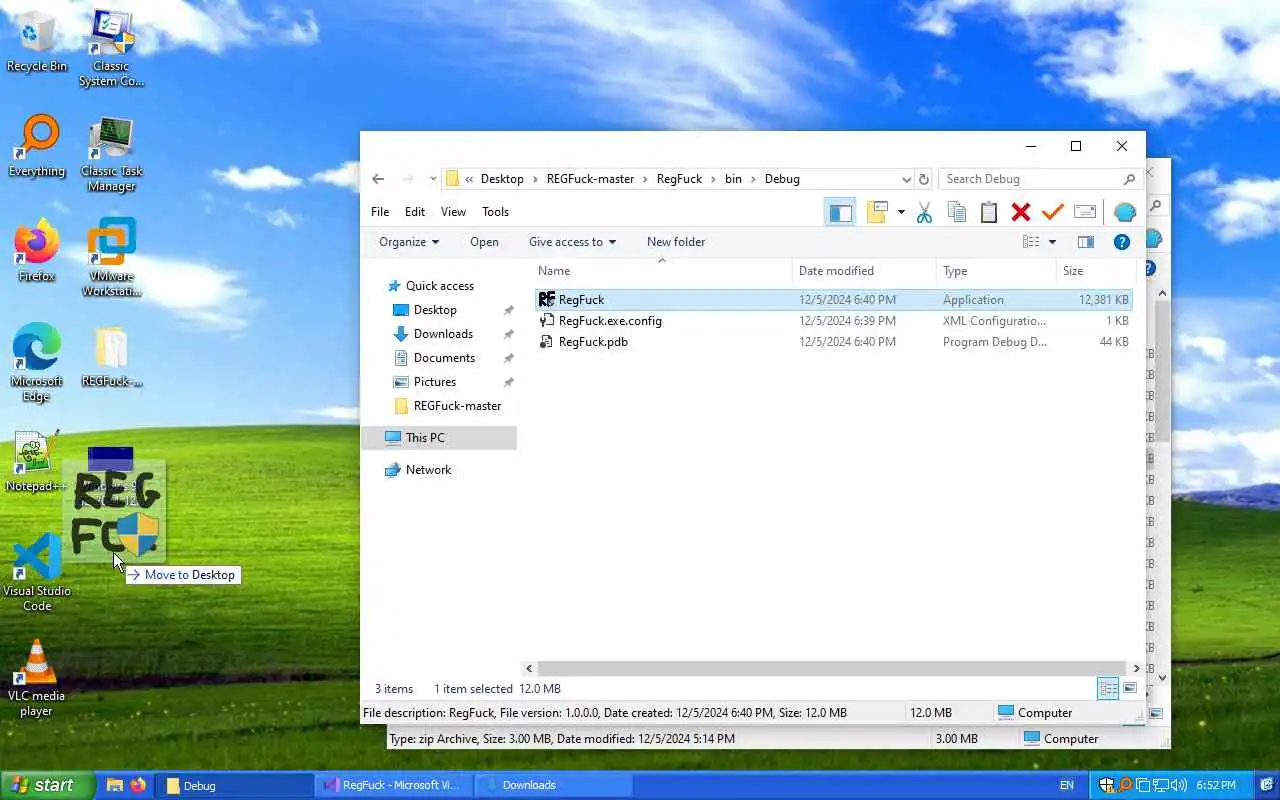Image resolution: width=1280 pixels, height=800 pixels.
Task: Switch to details view in status bar
Action: tap(1107, 688)
